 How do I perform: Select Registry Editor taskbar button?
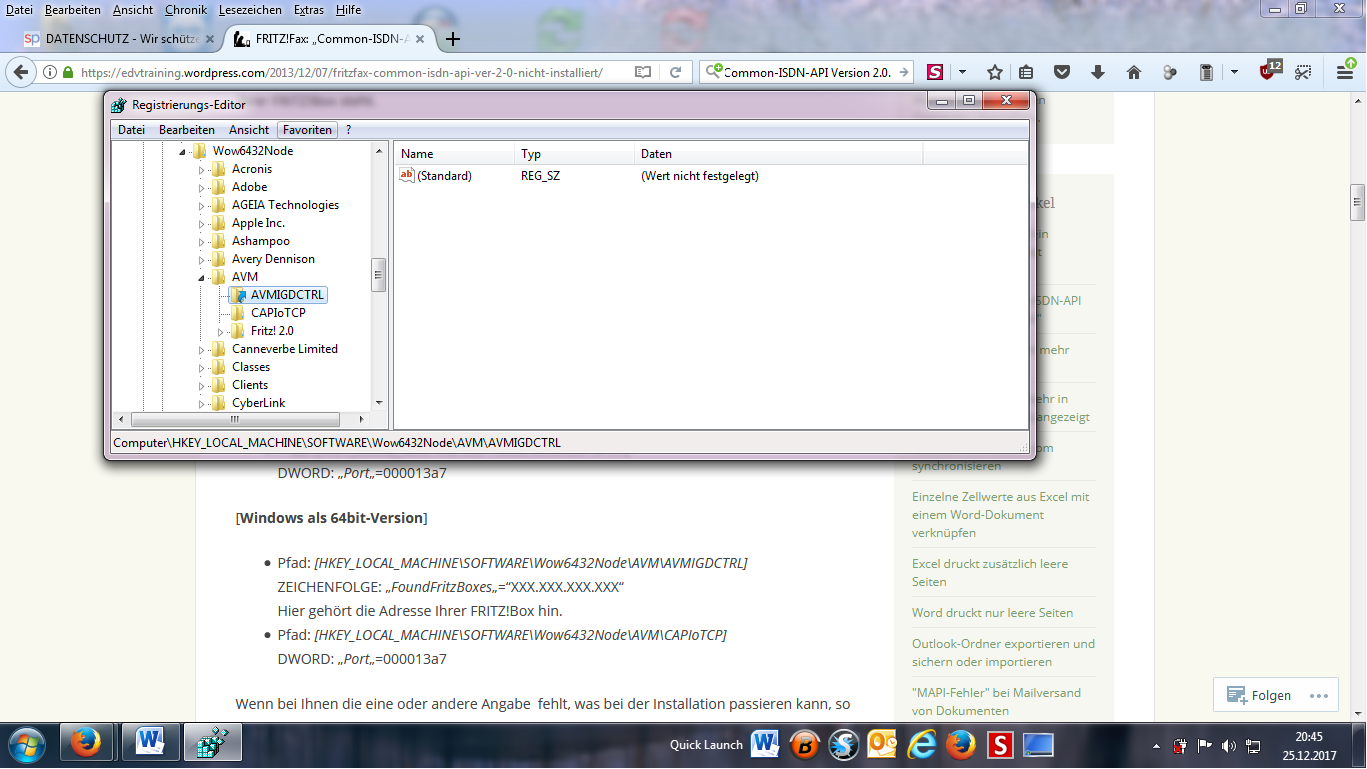(x=215, y=744)
